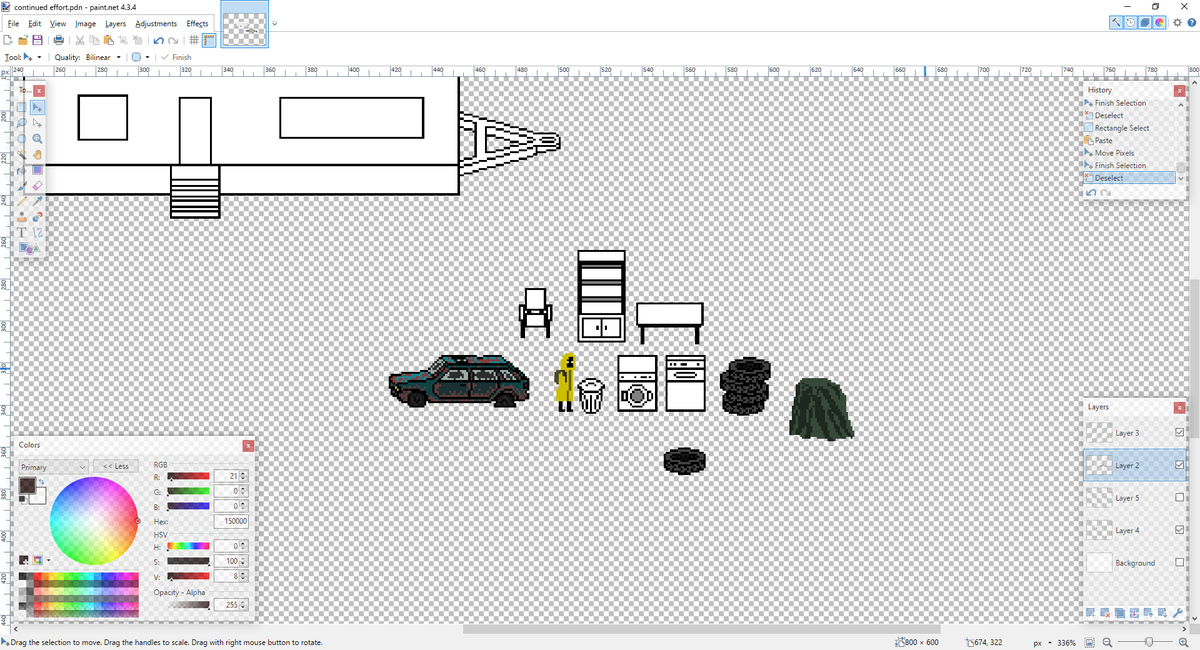Open the Tool chooser dropdown
1200x650 pixels.
(x=32, y=57)
